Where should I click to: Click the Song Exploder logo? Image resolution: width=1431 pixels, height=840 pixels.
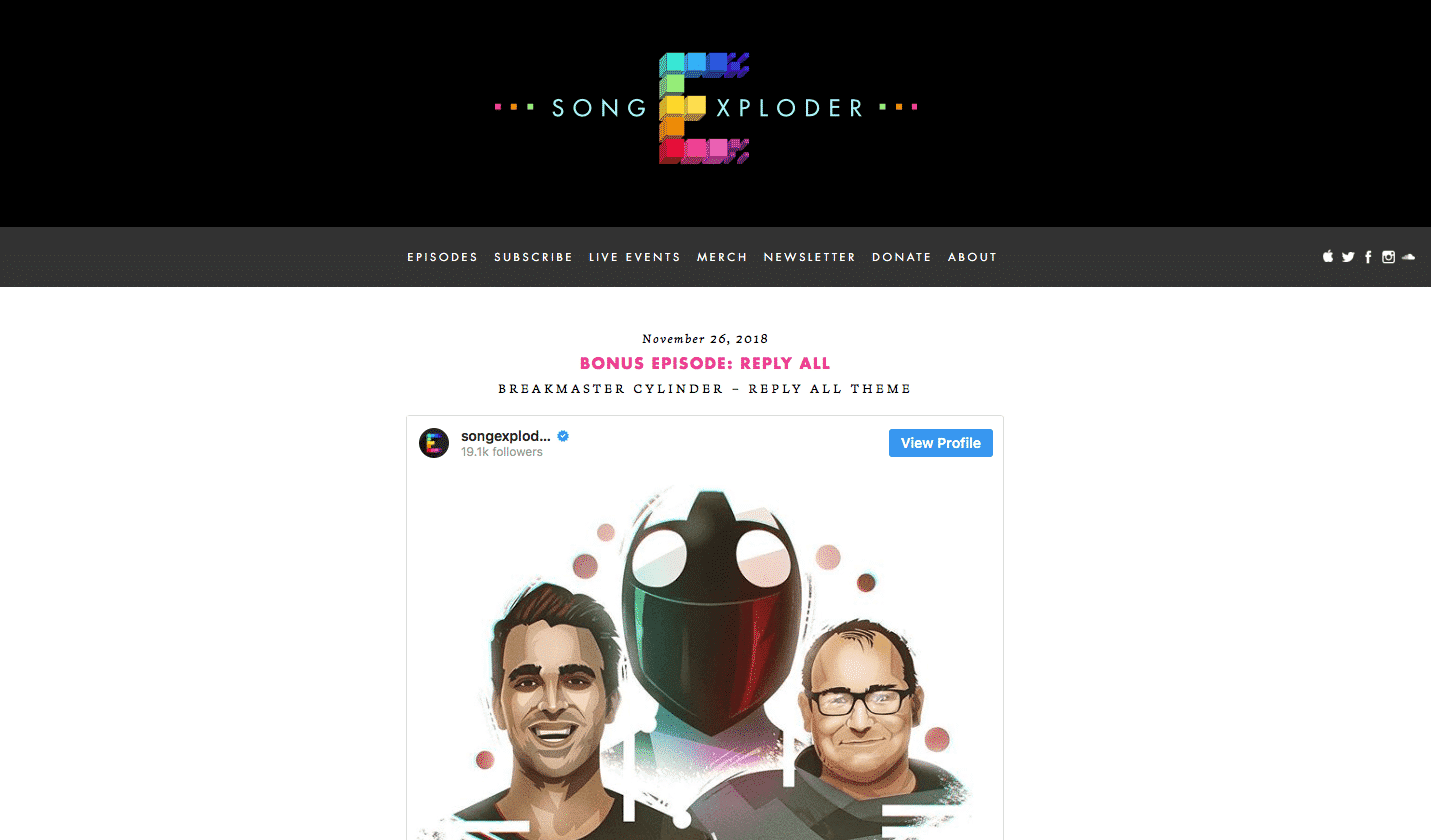(x=706, y=107)
